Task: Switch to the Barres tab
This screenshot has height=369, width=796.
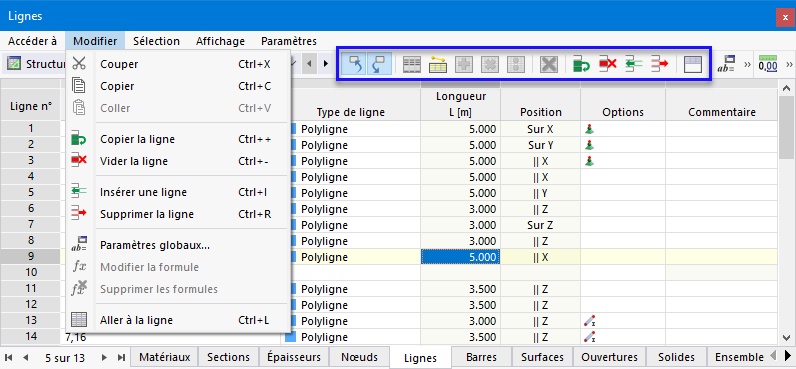Action: point(481,357)
